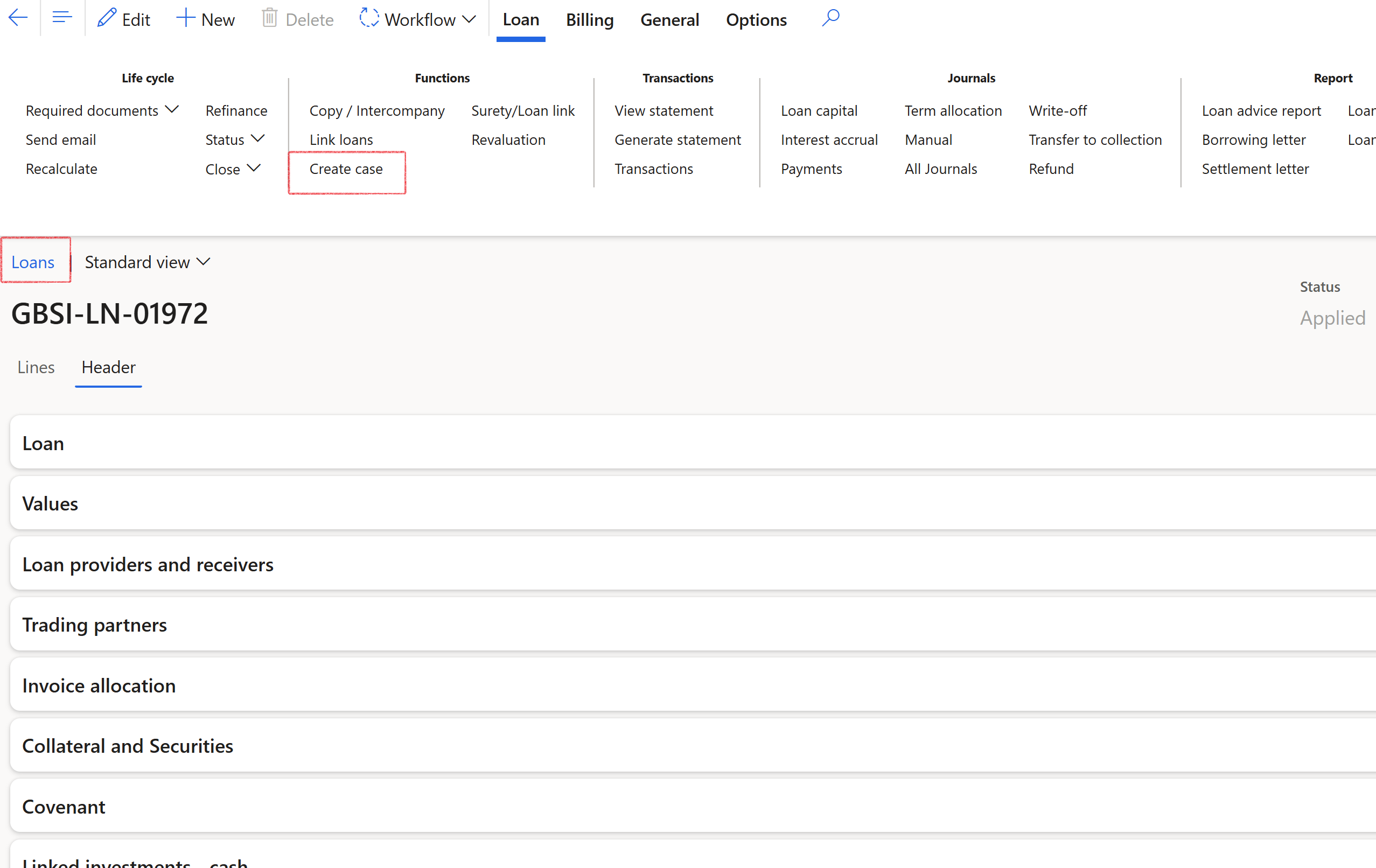Open the Workflow menu
Screen dimensions: 1376x868
pyautogui.click(x=418, y=19)
